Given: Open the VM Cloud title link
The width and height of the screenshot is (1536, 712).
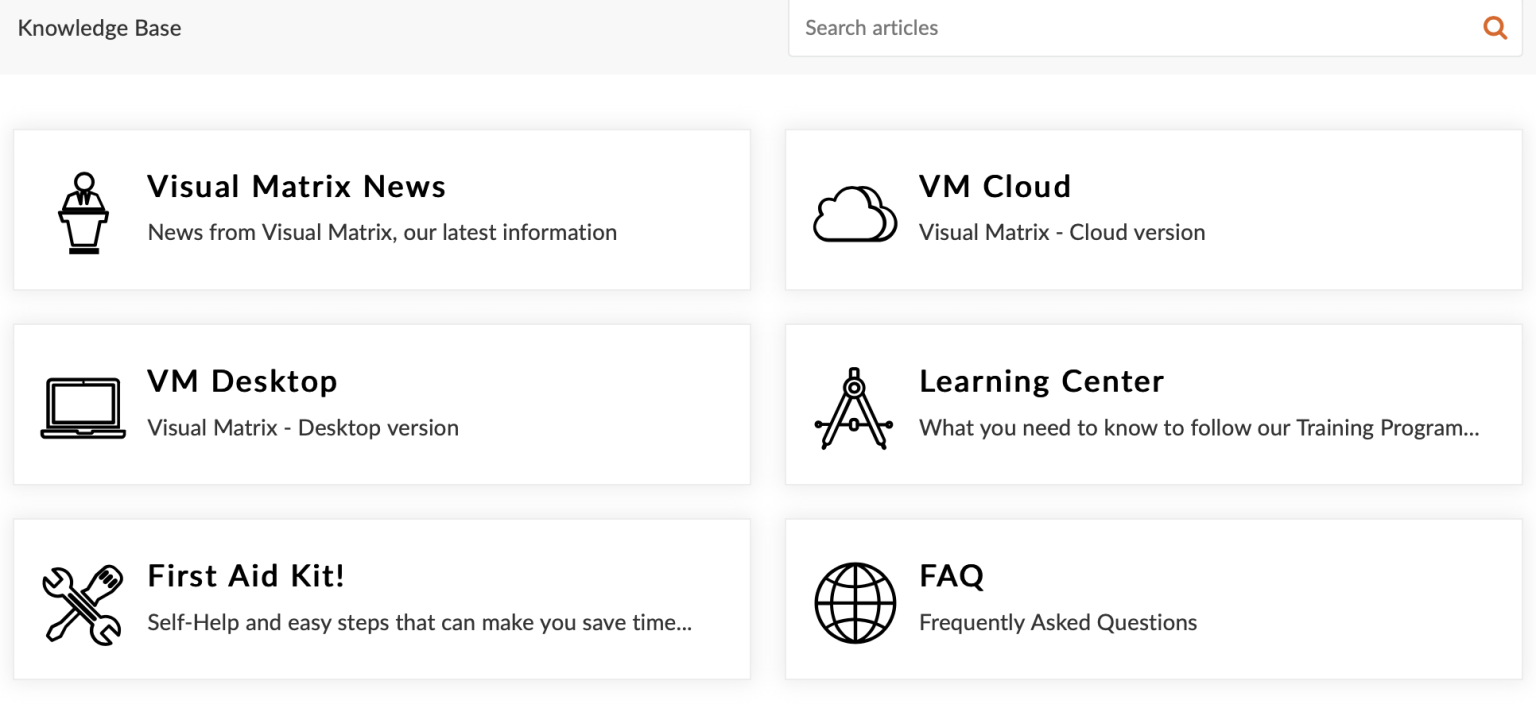Looking at the screenshot, I should coord(994,187).
